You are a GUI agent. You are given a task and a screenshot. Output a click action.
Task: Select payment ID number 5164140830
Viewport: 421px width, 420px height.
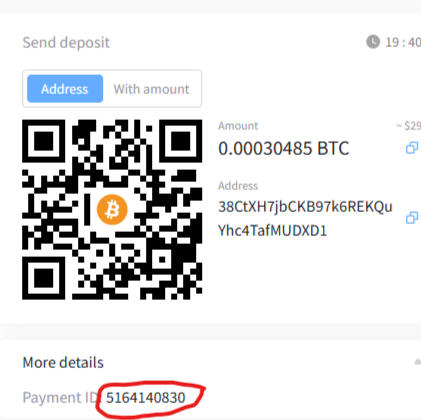145,398
